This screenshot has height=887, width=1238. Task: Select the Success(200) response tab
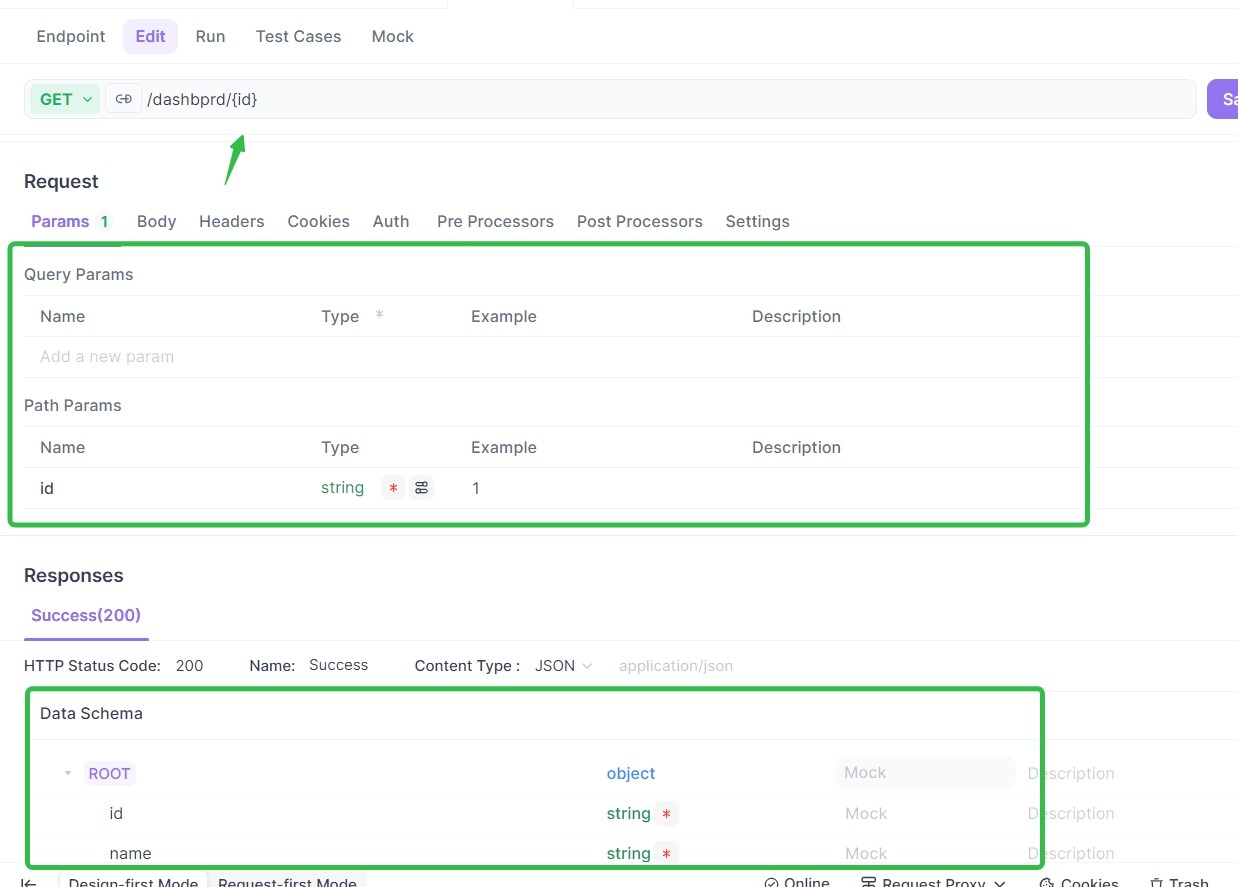pos(86,616)
